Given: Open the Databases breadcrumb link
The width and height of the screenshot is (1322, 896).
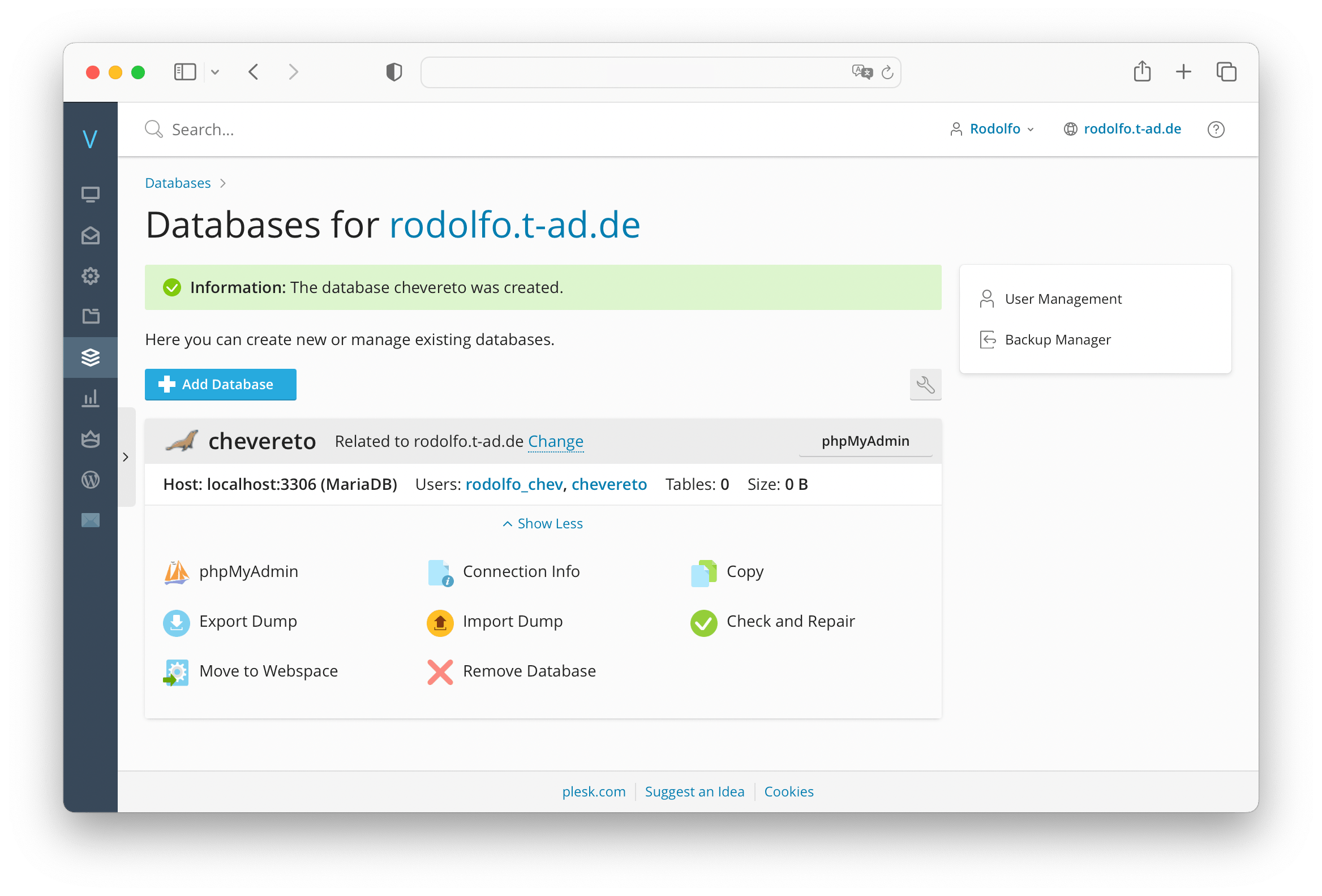Looking at the screenshot, I should [178, 183].
